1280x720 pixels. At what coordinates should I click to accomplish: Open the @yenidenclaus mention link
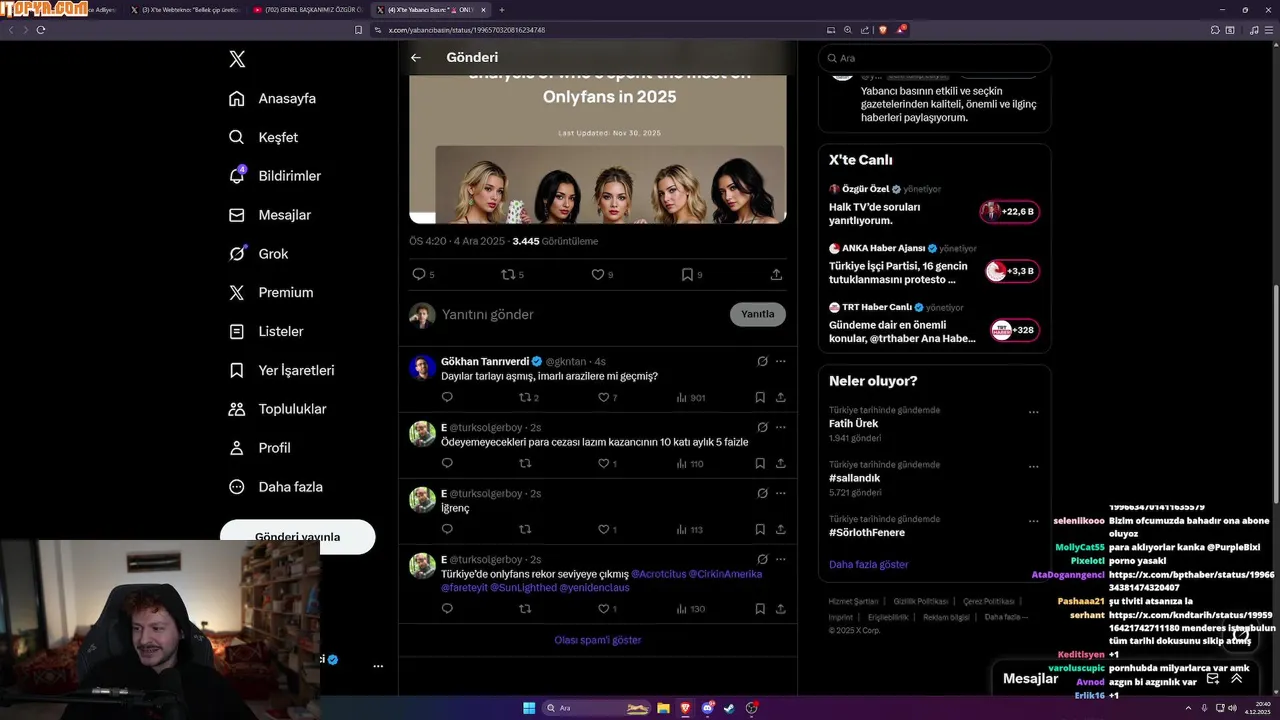[594, 588]
